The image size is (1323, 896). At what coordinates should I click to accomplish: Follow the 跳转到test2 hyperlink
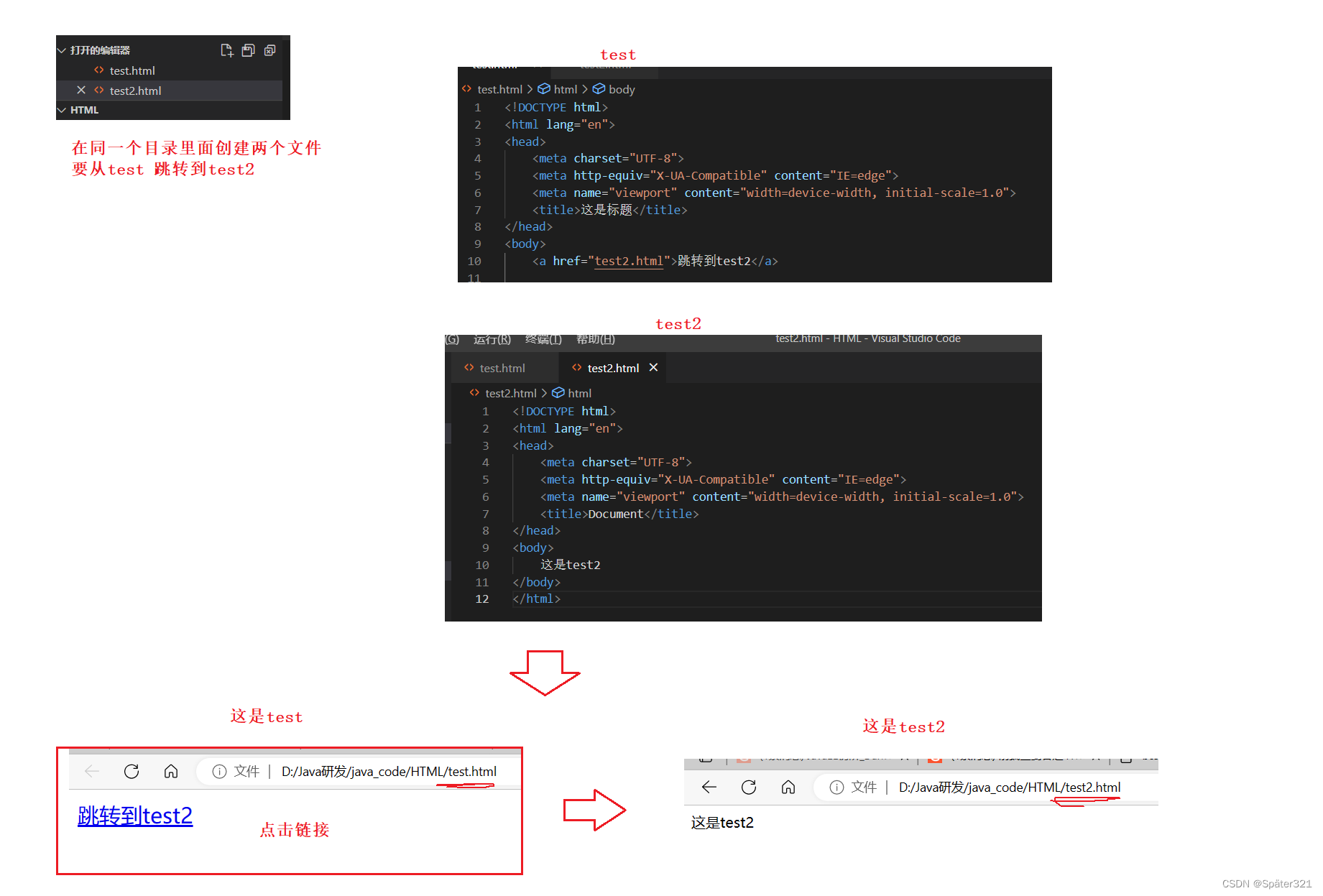click(135, 816)
